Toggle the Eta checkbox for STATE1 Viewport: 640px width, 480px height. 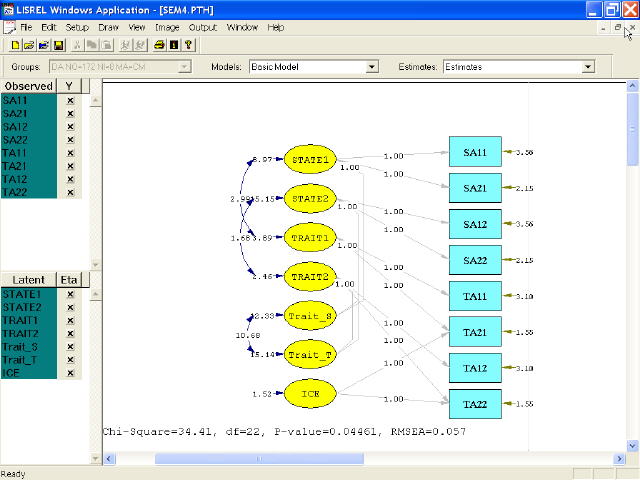tap(70, 295)
